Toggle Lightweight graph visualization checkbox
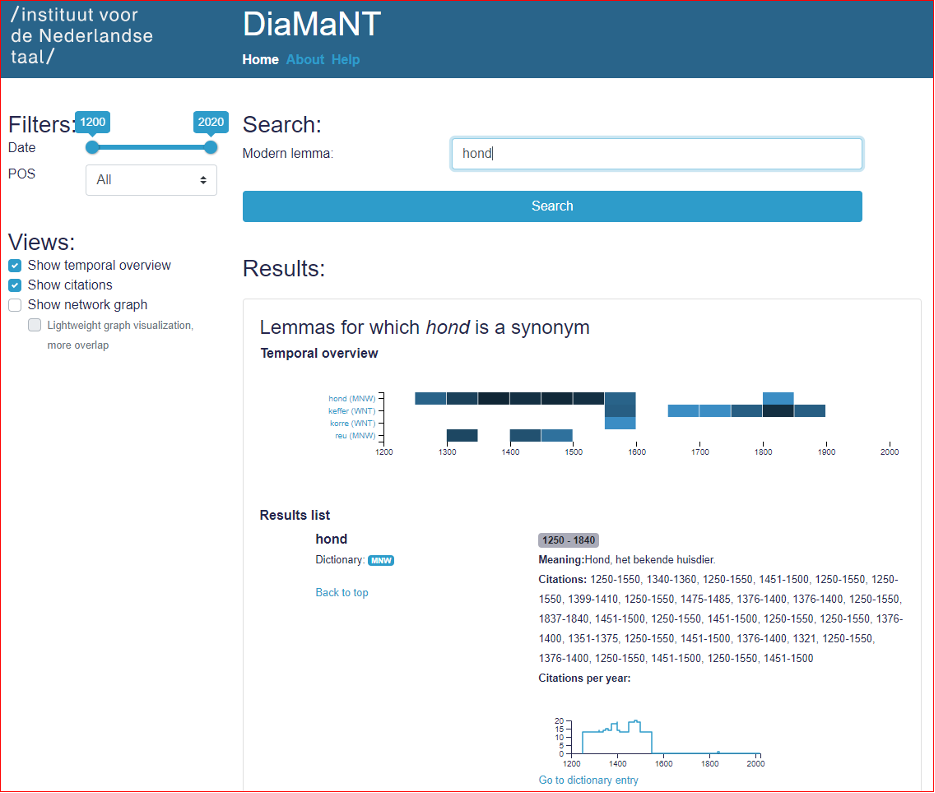 tap(35, 325)
